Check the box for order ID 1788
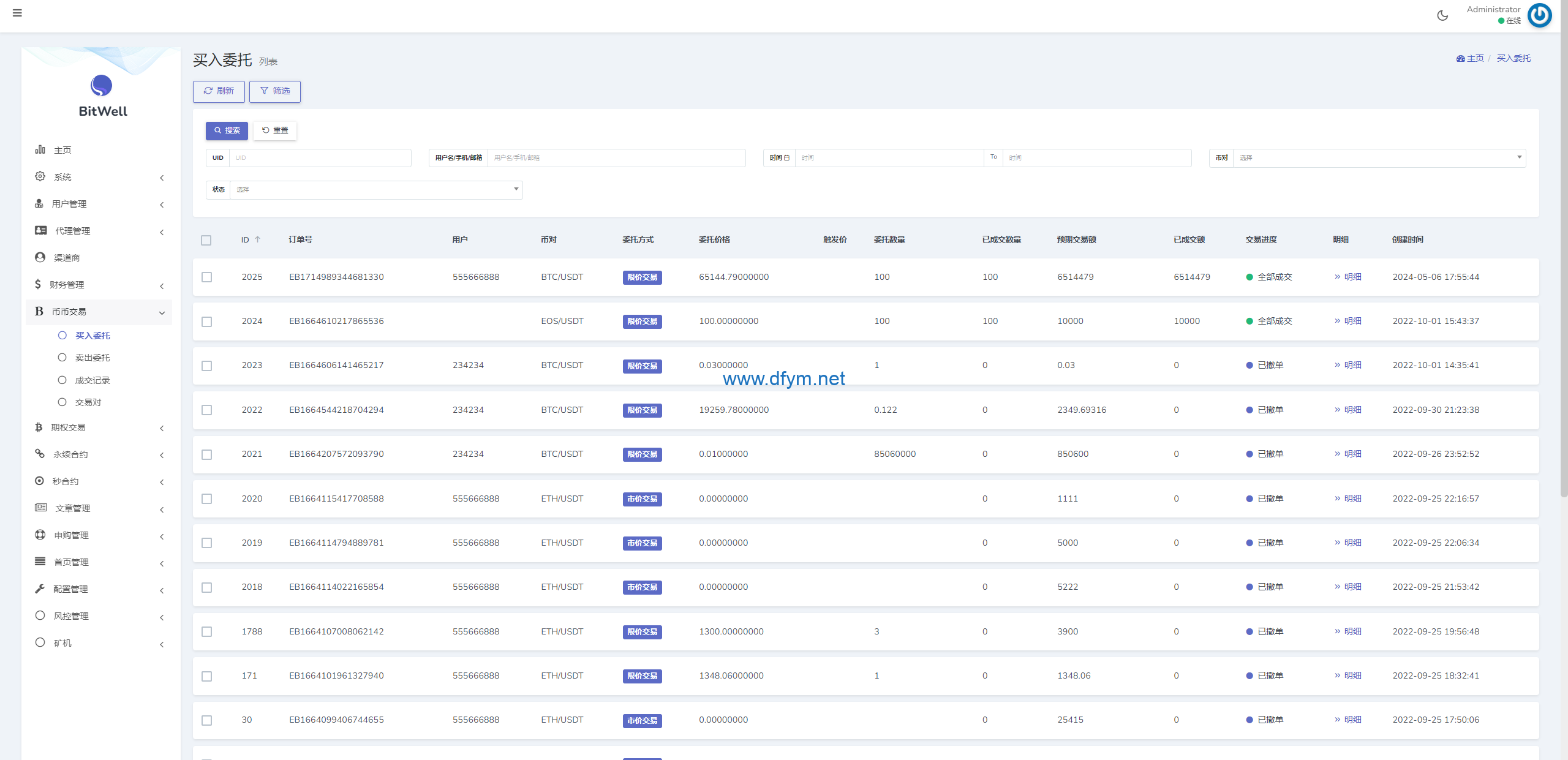 click(x=207, y=631)
